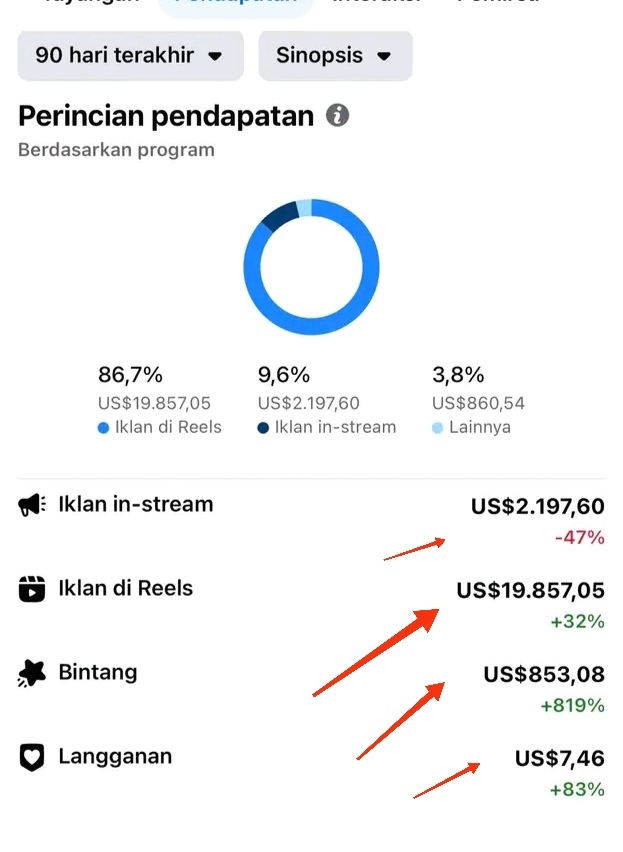Click the US$2.197,60 in-stream amount

pos(537,507)
